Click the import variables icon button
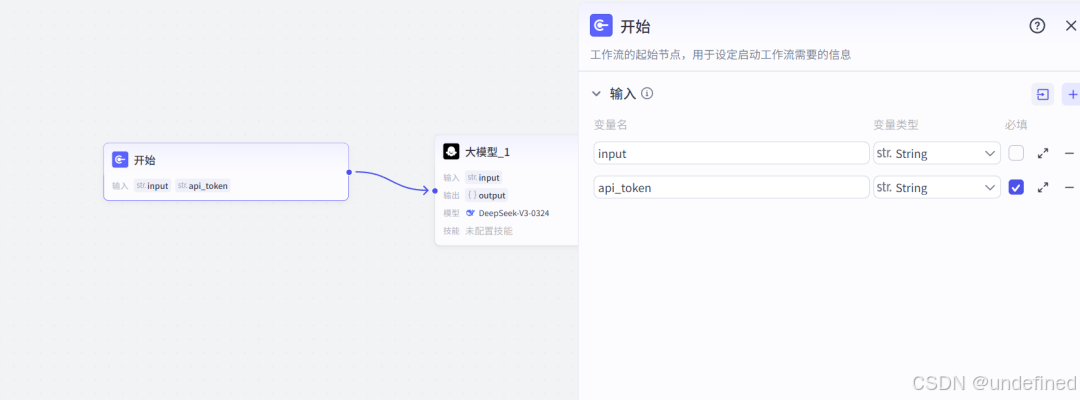The width and height of the screenshot is (1080, 400). click(1042, 94)
